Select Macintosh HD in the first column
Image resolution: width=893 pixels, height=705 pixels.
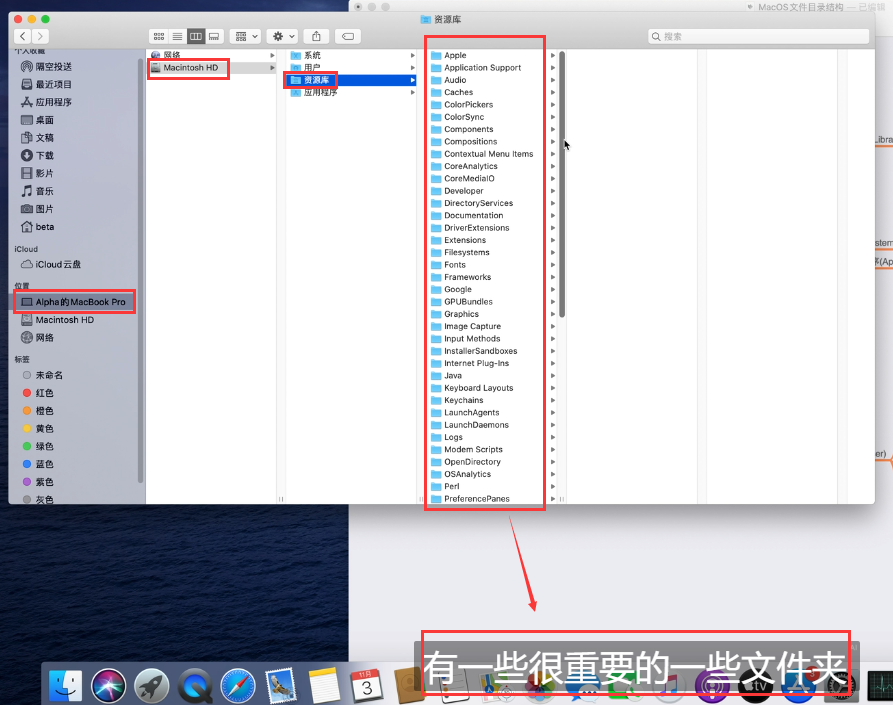click(212, 68)
